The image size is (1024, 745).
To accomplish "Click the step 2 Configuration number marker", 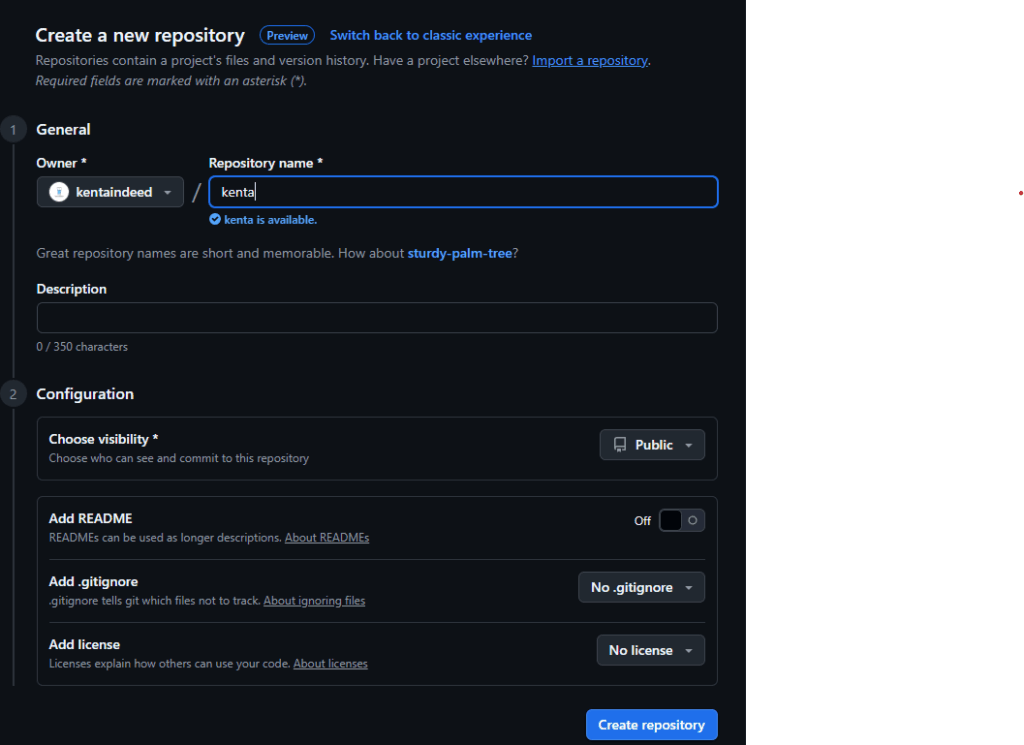I will pos(14,394).
